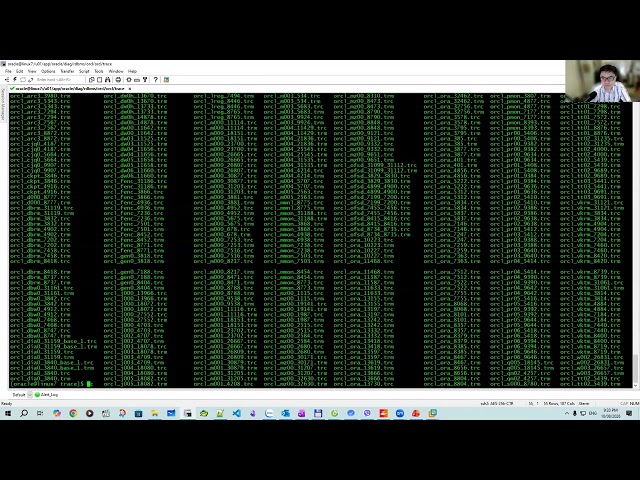
Task: Open the taskbar clock and date
Action: pos(611,413)
